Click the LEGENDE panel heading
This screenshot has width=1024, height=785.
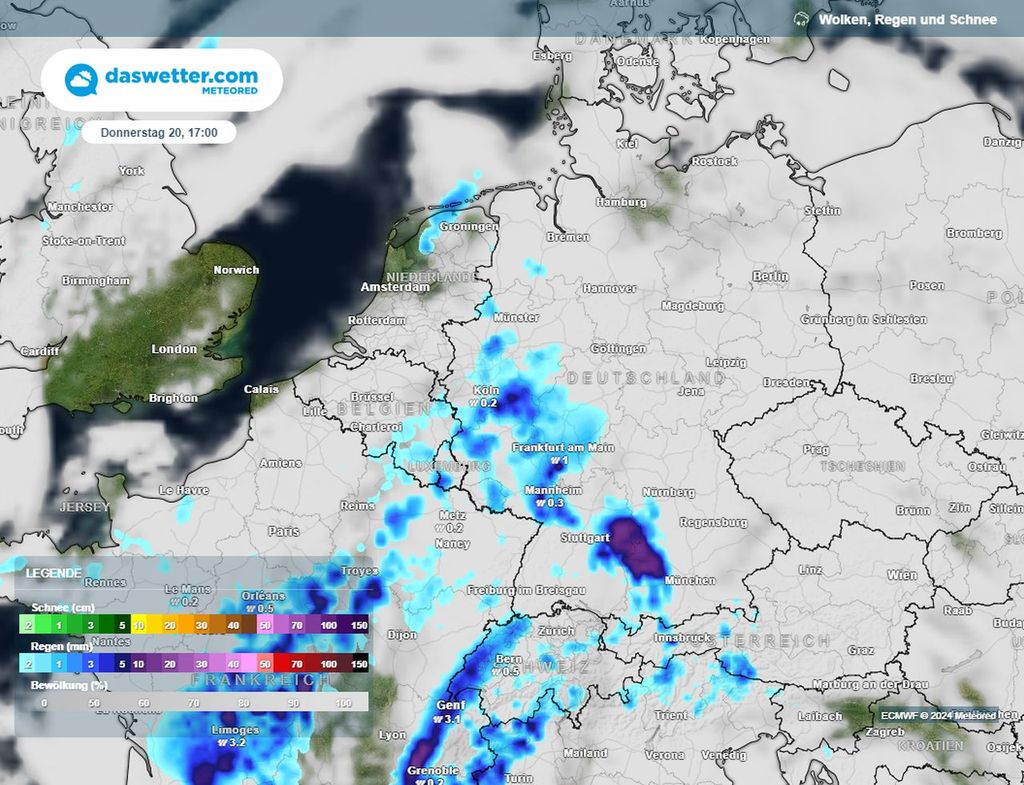tap(53, 572)
